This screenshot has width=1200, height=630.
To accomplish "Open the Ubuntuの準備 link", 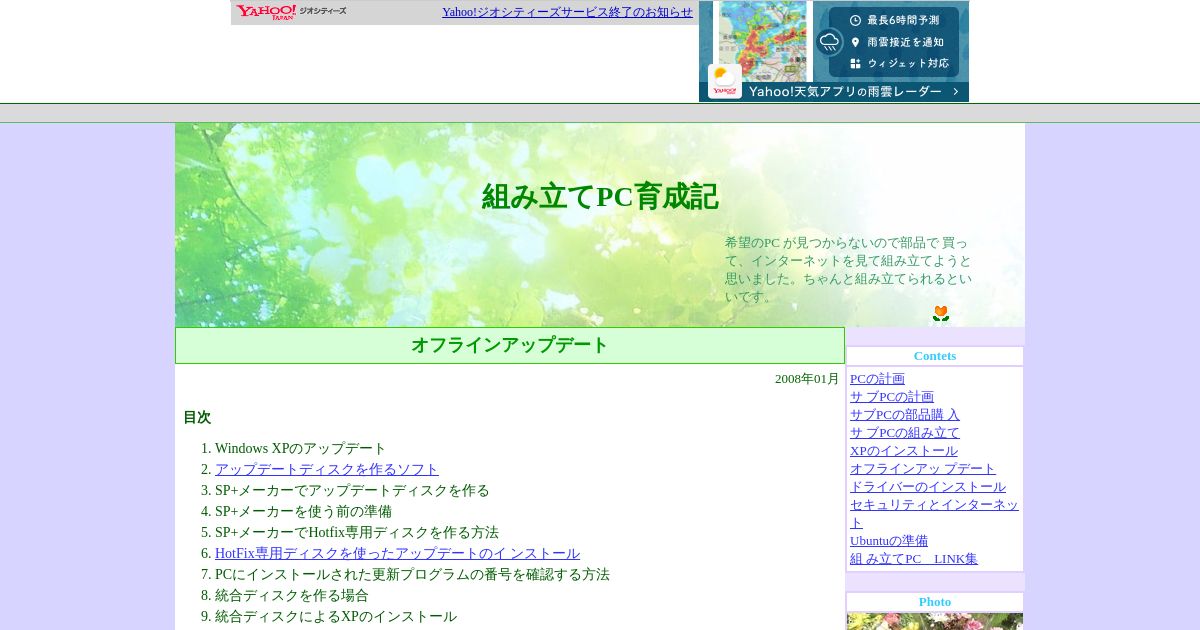I will tap(889, 541).
